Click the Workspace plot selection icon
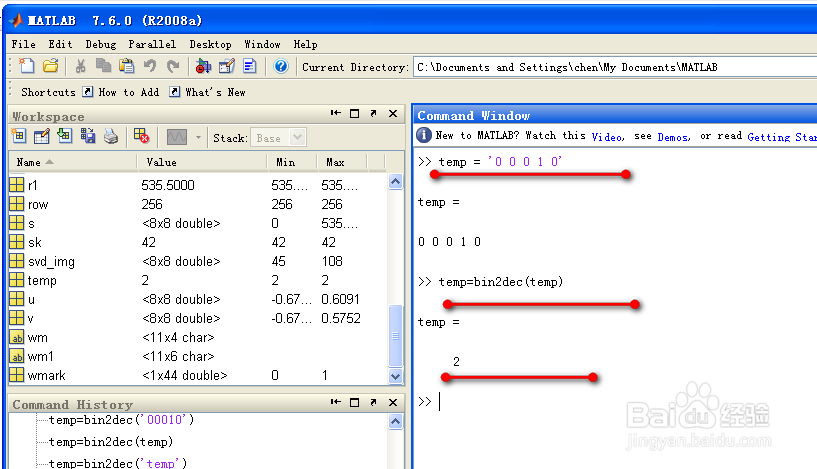Image resolution: width=817 pixels, height=469 pixels. tap(177, 138)
